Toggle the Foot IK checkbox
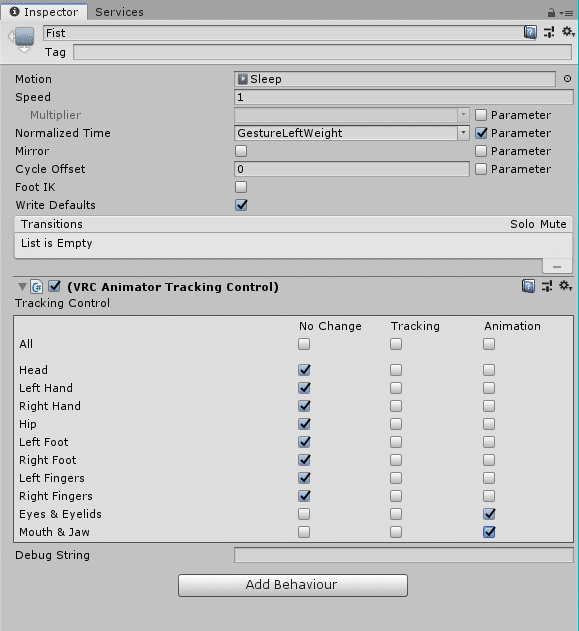The image size is (579, 631). [x=241, y=187]
